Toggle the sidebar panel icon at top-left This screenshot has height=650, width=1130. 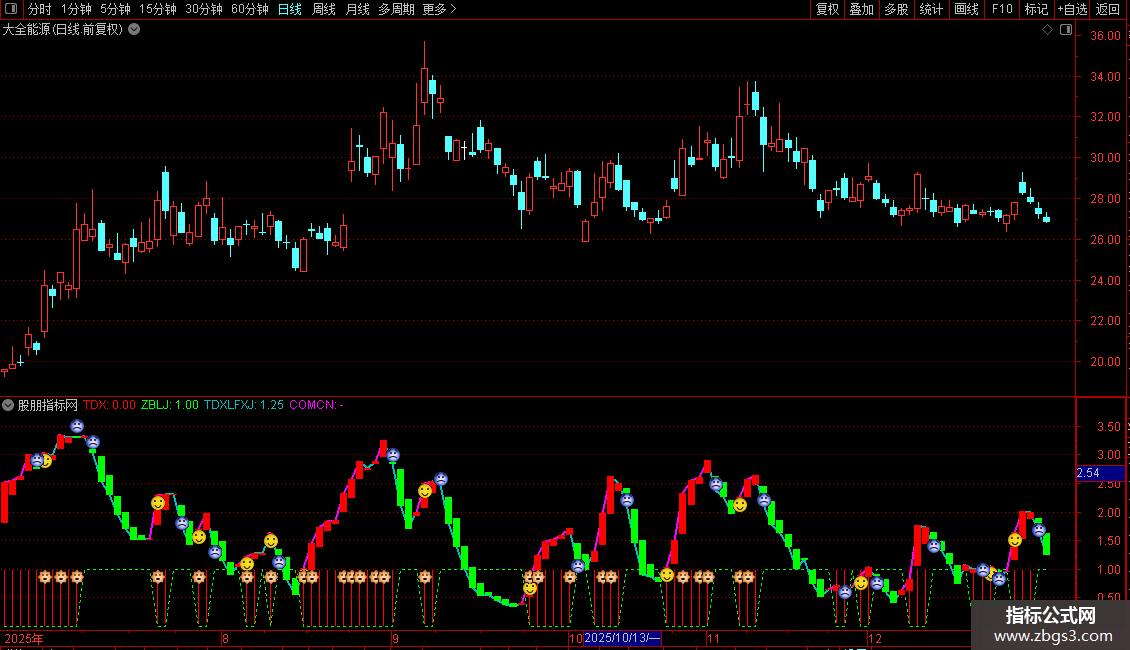click(11, 9)
